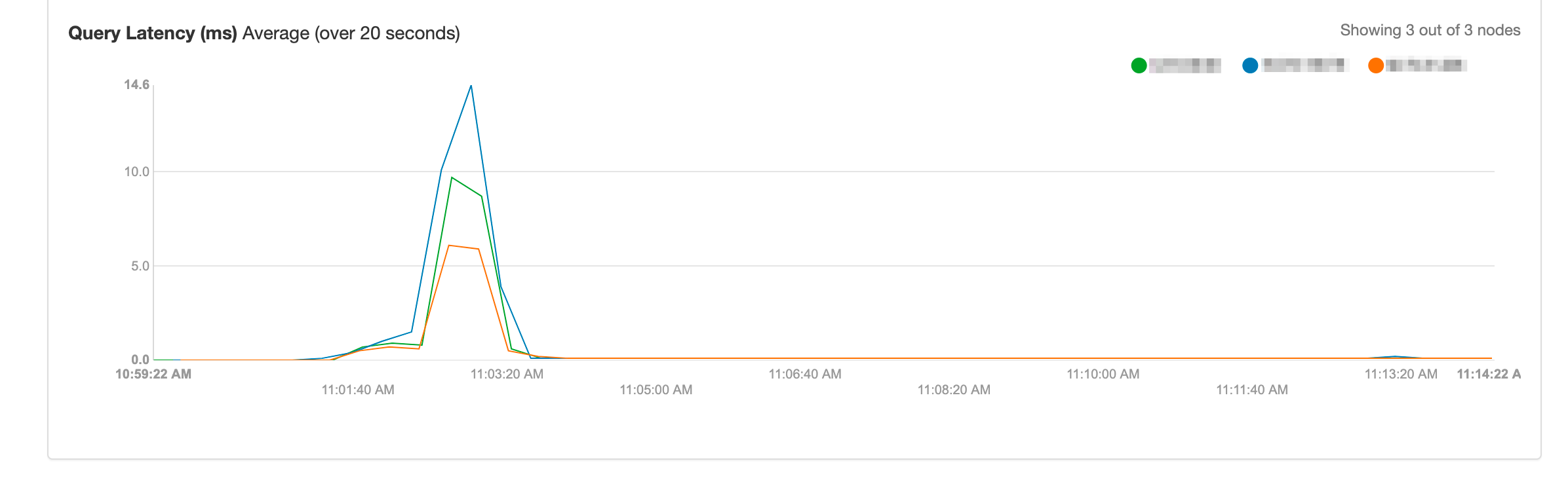Click the green node legend dot
1568x482 pixels.
coord(1139,65)
